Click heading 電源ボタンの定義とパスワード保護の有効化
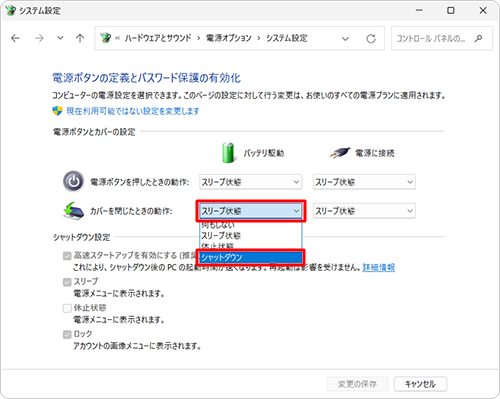 coord(147,78)
